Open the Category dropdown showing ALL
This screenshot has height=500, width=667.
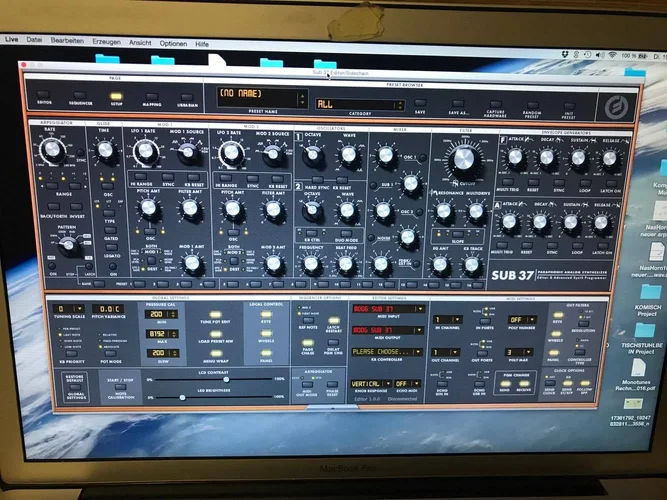(360, 105)
